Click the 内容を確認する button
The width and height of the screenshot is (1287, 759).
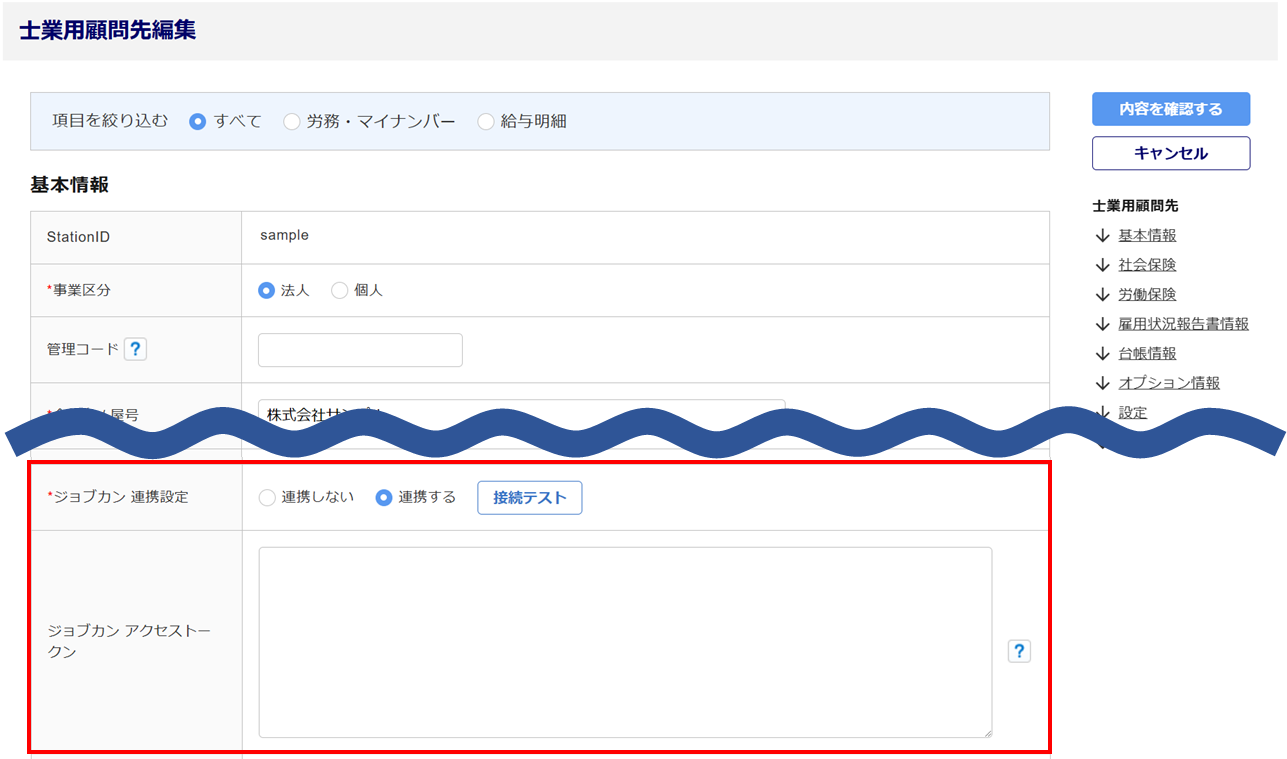[x=1170, y=109]
